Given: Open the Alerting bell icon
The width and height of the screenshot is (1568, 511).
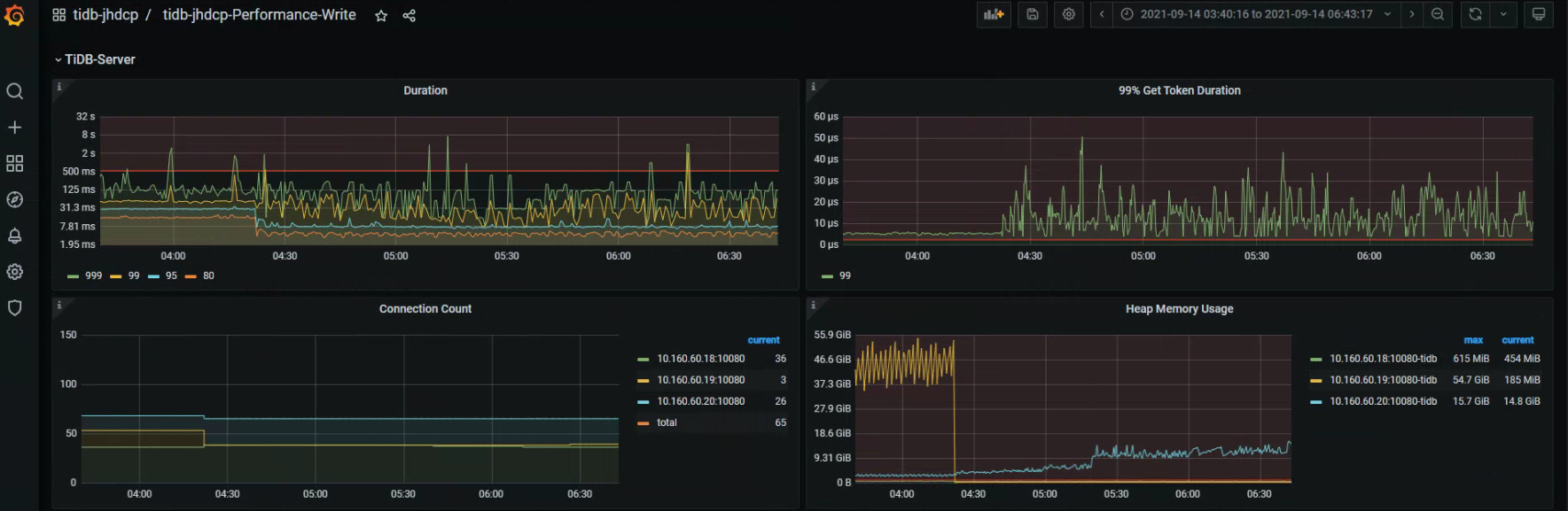Looking at the screenshot, I should click(14, 236).
